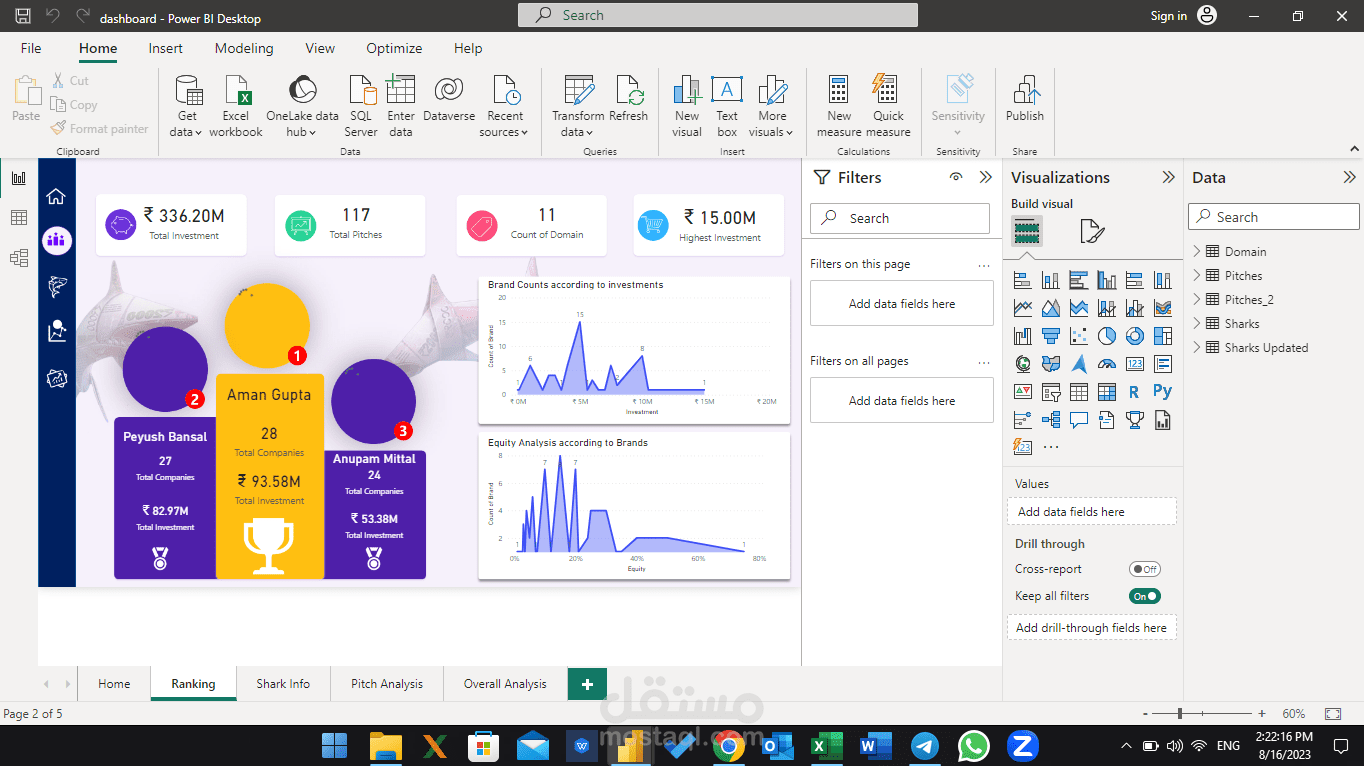1364x766 pixels.
Task: Click the house icon in the dashboard sidebar
Action: tap(56, 196)
